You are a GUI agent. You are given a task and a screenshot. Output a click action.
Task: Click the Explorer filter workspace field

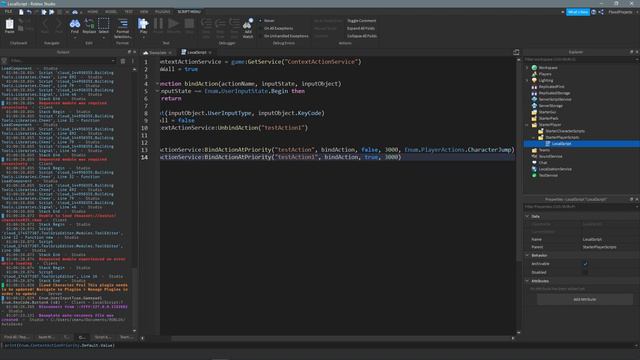580,60
